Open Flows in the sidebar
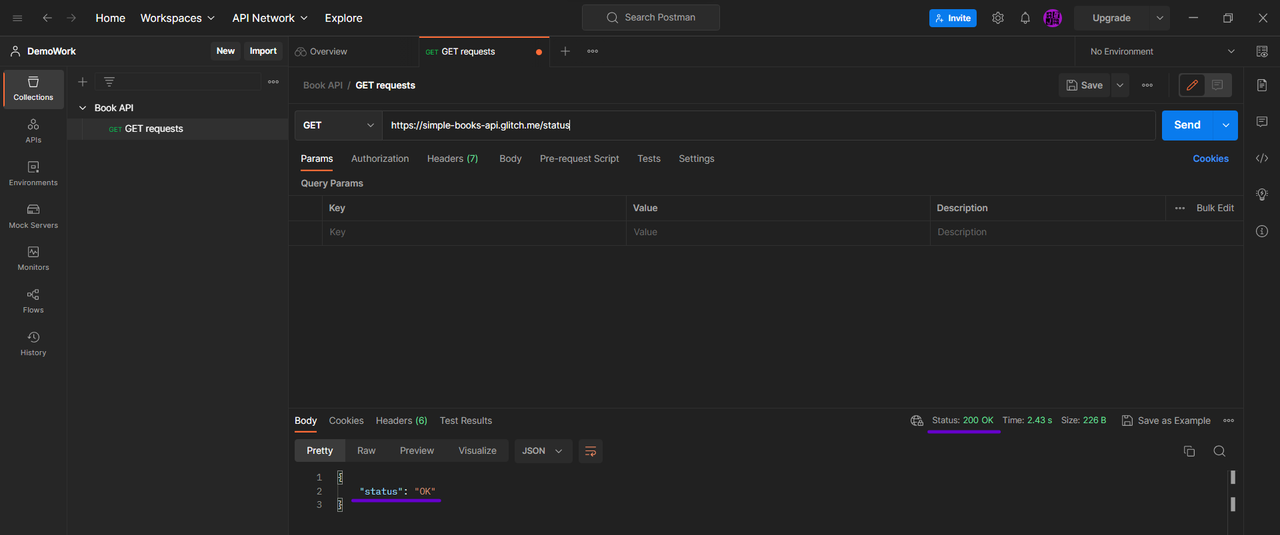Image resolution: width=1280 pixels, height=535 pixels. tap(33, 301)
